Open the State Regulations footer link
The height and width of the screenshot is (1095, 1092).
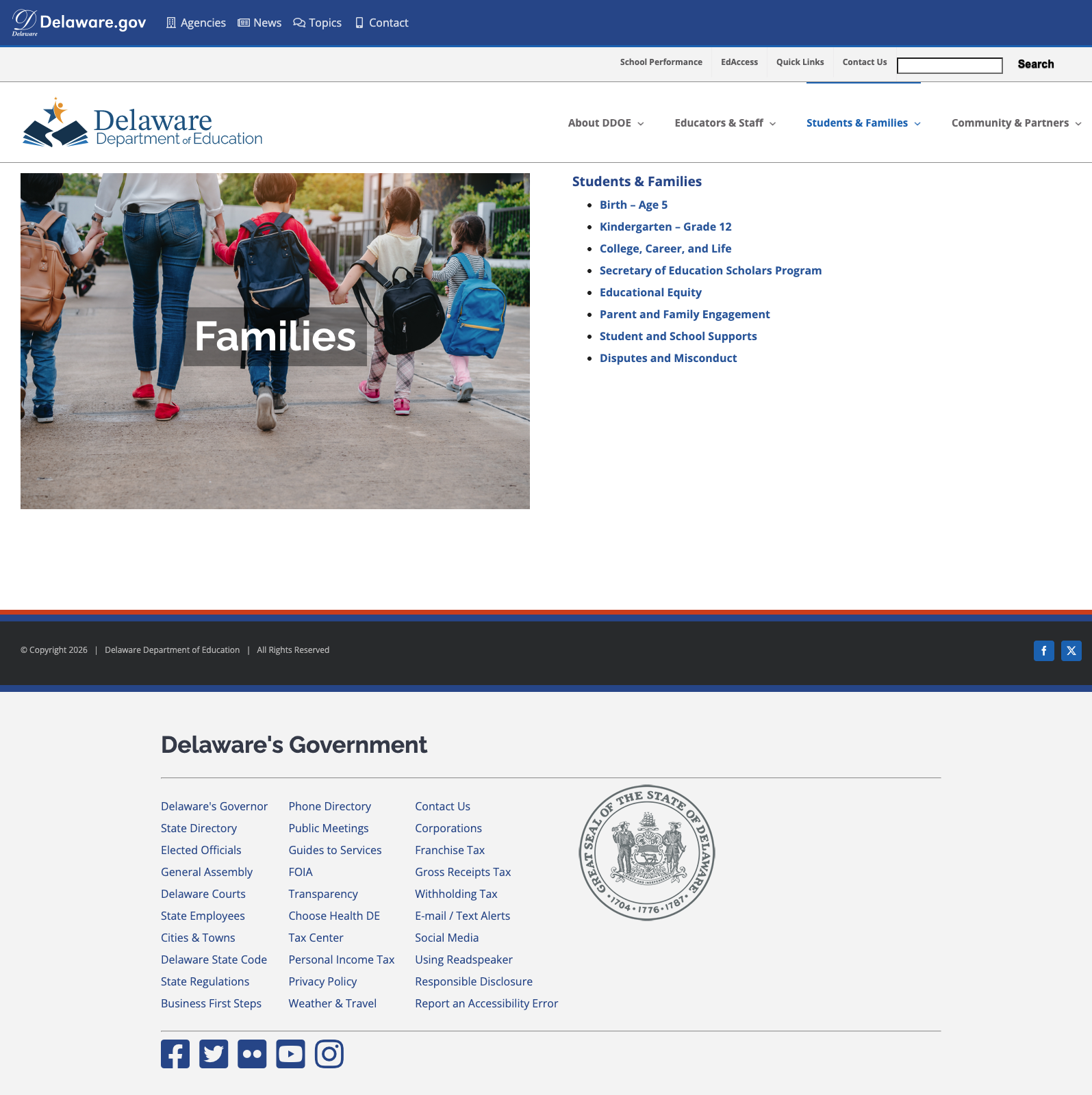coord(205,981)
